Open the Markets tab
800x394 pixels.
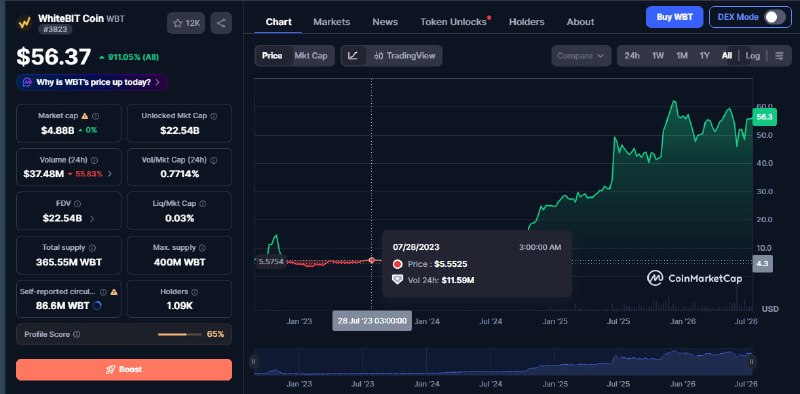click(332, 22)
